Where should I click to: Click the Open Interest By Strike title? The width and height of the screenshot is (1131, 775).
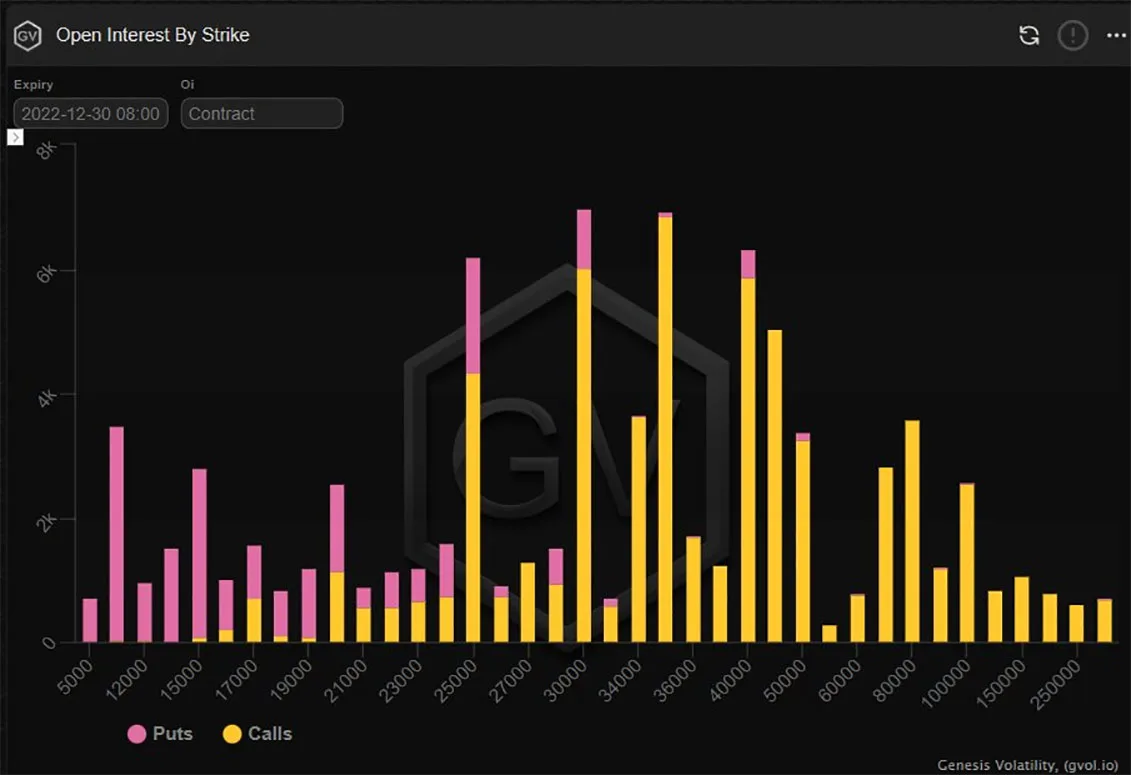pos(153,35)
